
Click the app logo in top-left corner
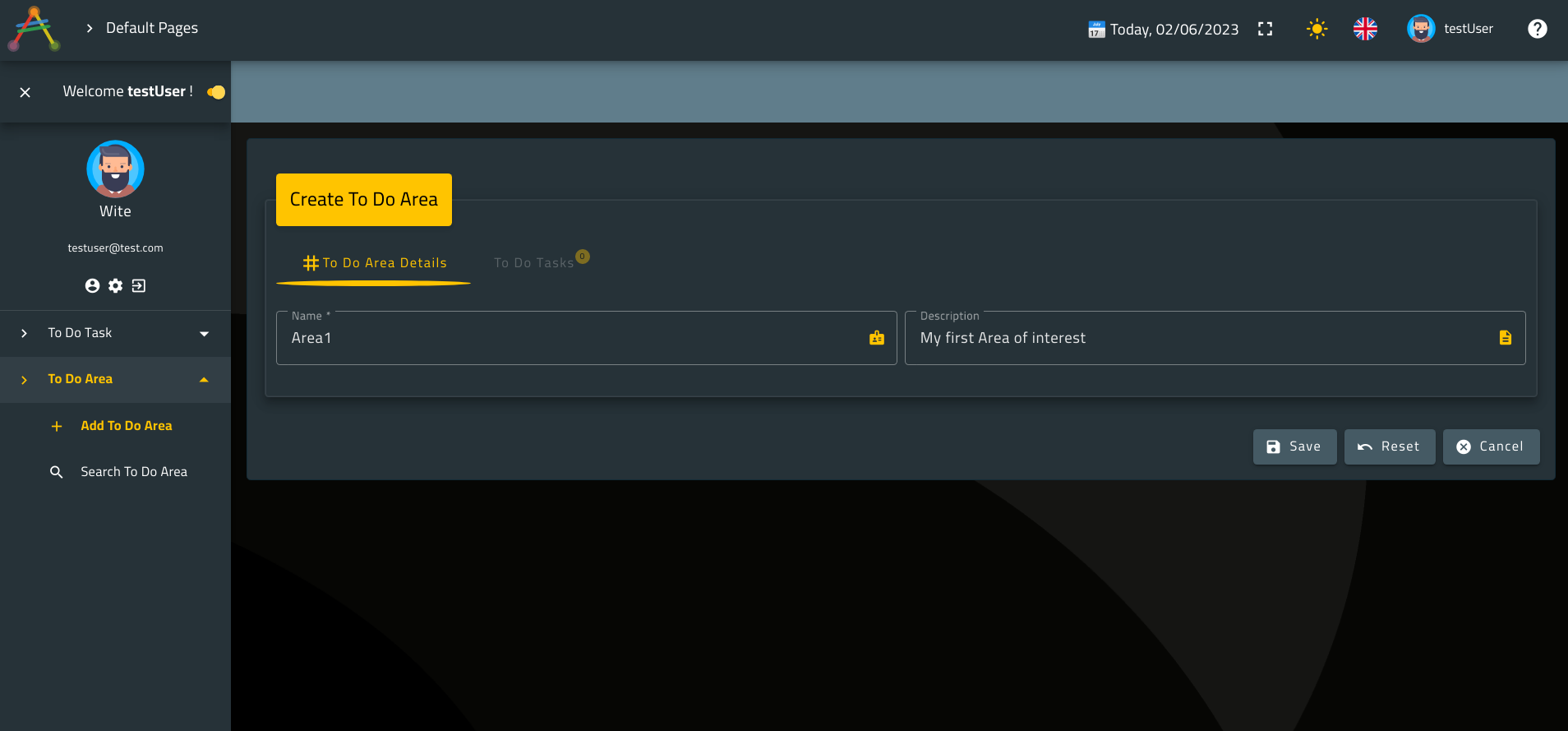coord(34,29)
